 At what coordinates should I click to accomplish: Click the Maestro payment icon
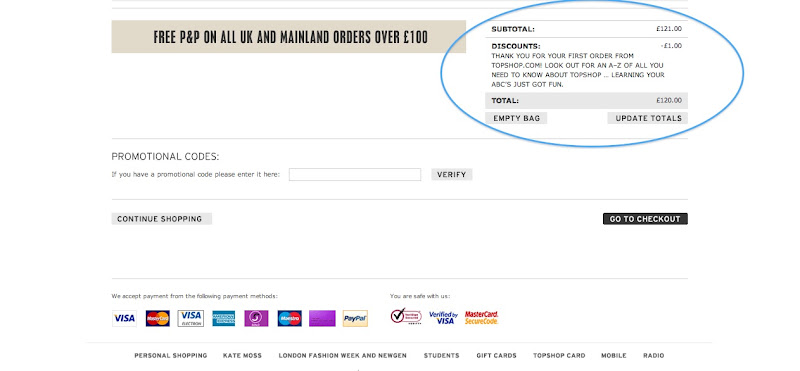[289, 318]
